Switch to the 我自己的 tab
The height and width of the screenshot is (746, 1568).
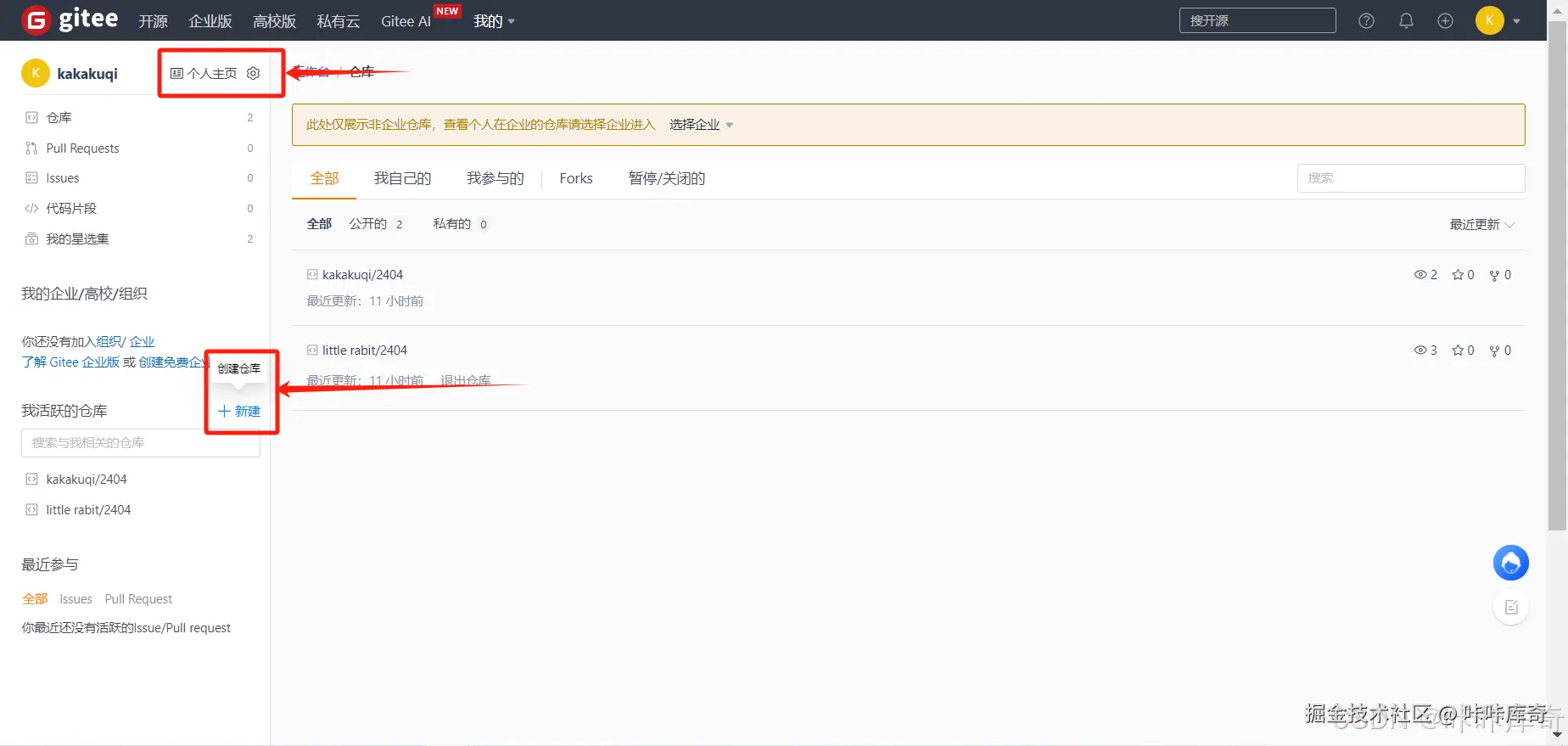[403, 178]
